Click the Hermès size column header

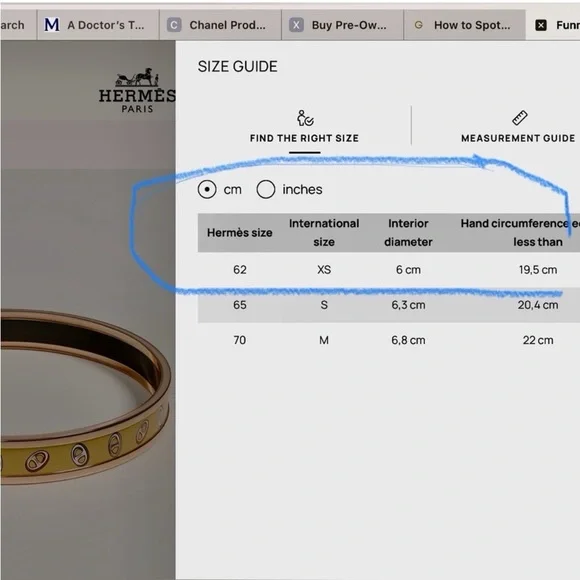[x=240, y=233]
